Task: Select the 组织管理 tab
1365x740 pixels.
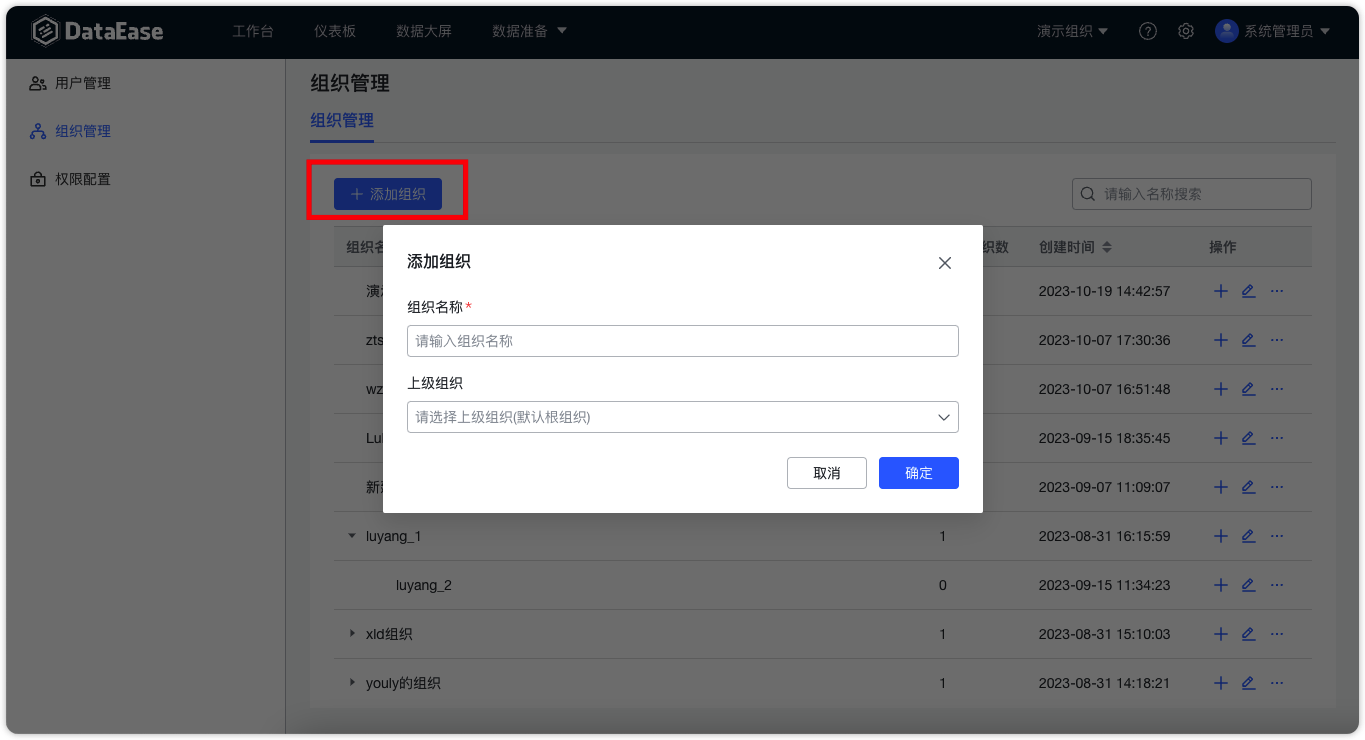Action: click(x=342, y=121)
